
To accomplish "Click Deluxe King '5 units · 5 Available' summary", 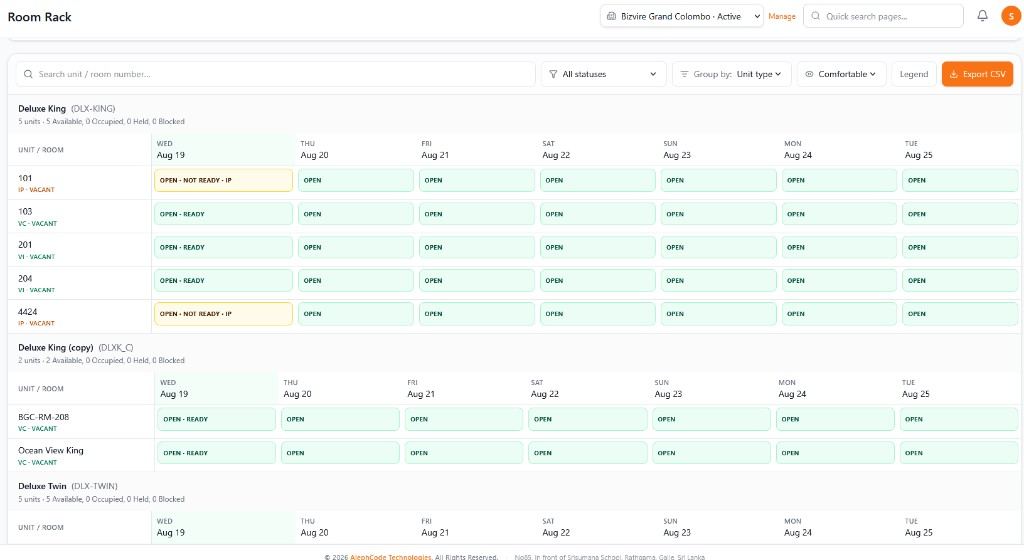I will pos(101,121).
